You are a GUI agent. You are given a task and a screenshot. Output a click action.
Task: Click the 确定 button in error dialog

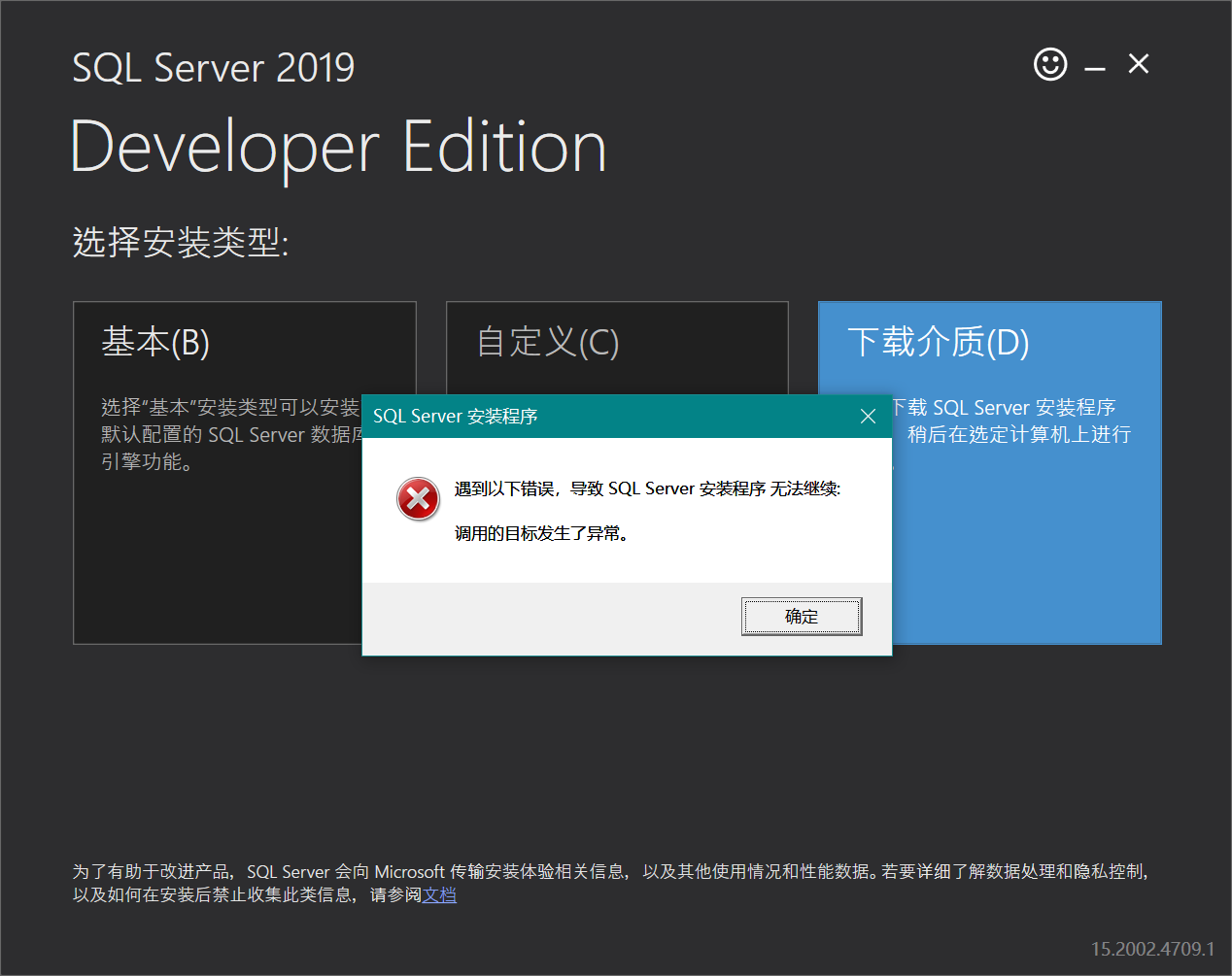tap(802, 617)
